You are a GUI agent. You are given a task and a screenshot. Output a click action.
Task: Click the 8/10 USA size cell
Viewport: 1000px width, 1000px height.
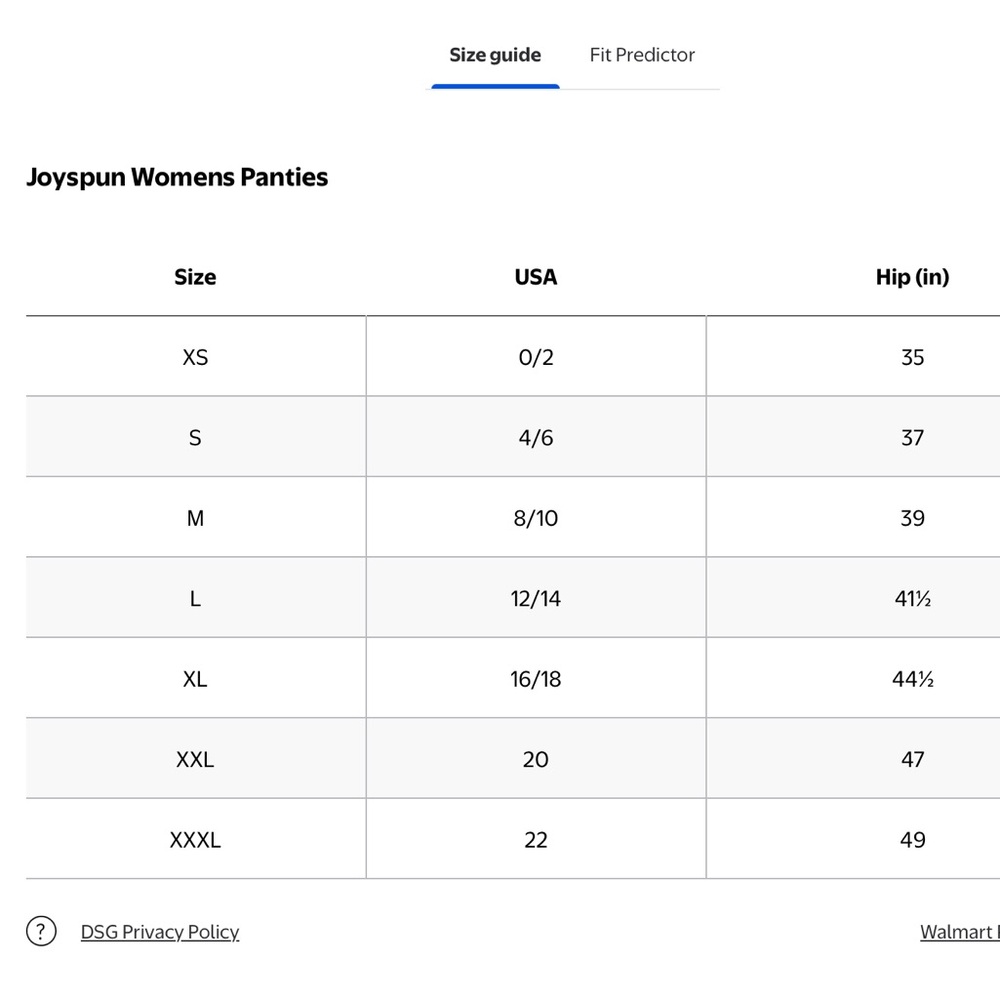pyautogui.click(x=536, y=518)
